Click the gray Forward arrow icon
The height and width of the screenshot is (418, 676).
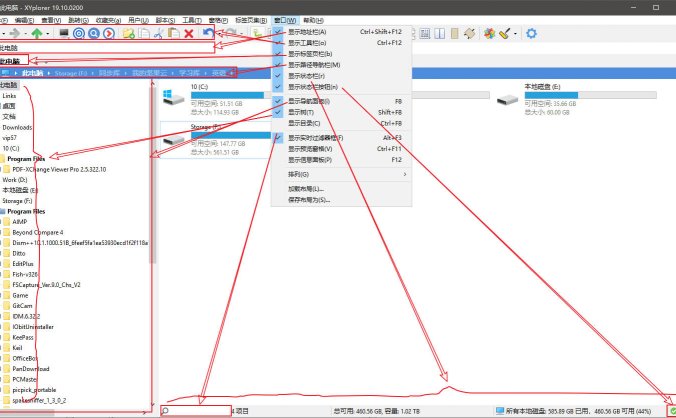click(x=15, y=33)
